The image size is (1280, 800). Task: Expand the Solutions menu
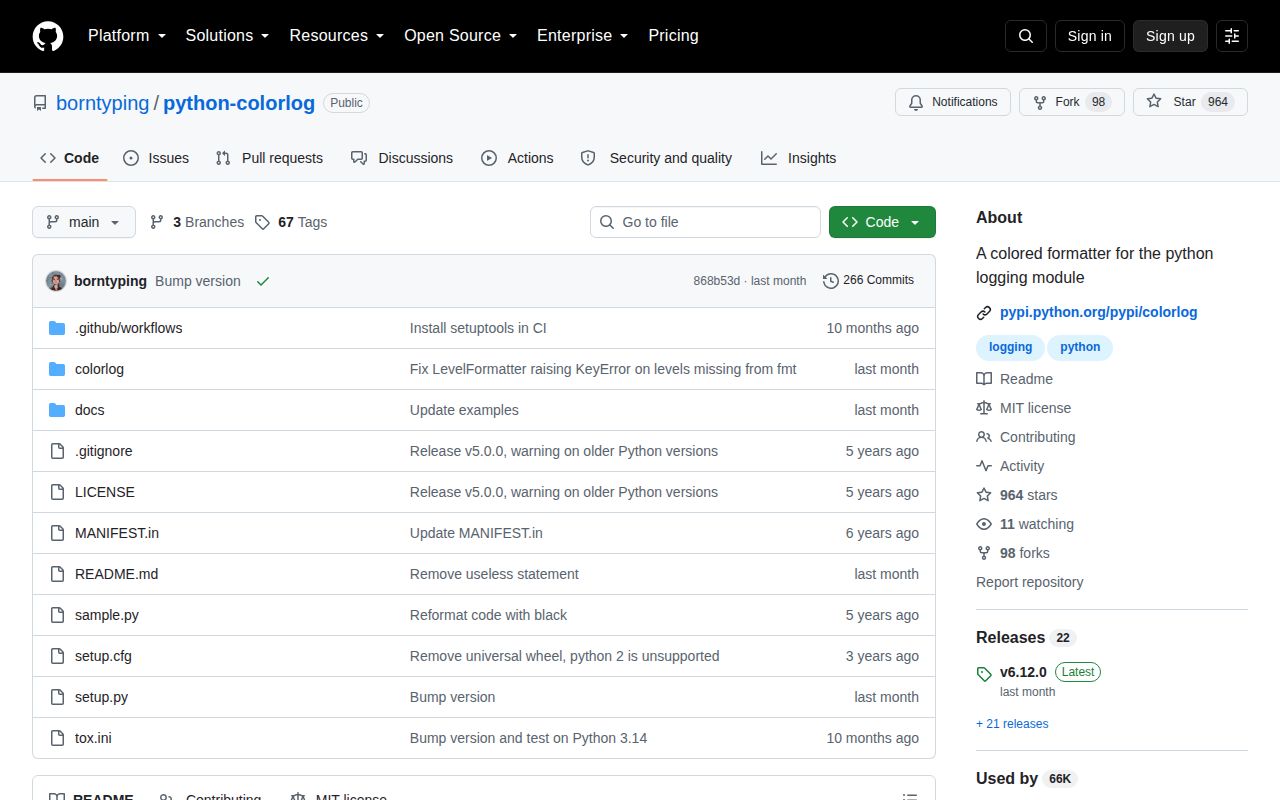coord(227,36)
